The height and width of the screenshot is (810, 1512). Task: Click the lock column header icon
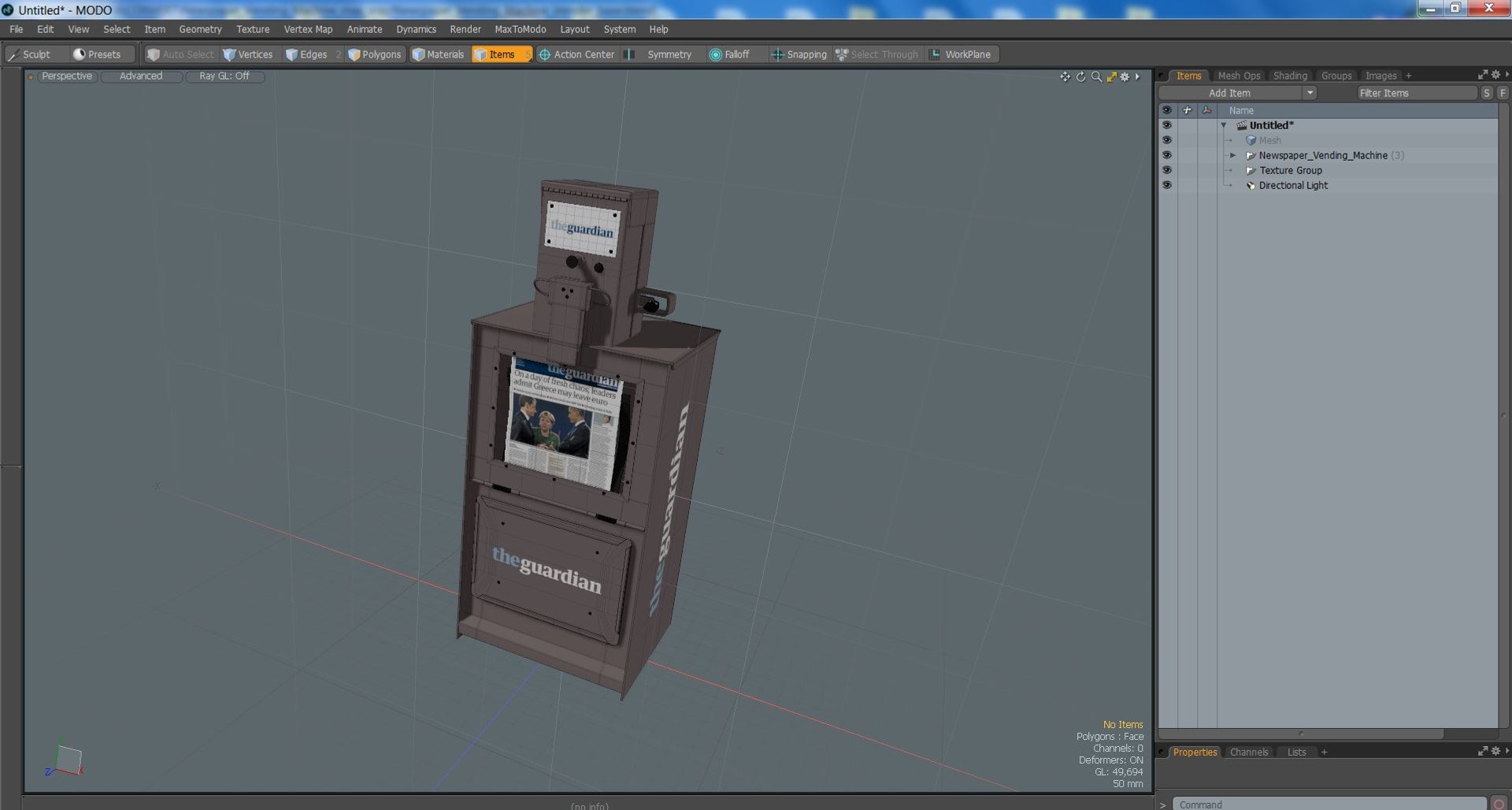(1187, 110)
